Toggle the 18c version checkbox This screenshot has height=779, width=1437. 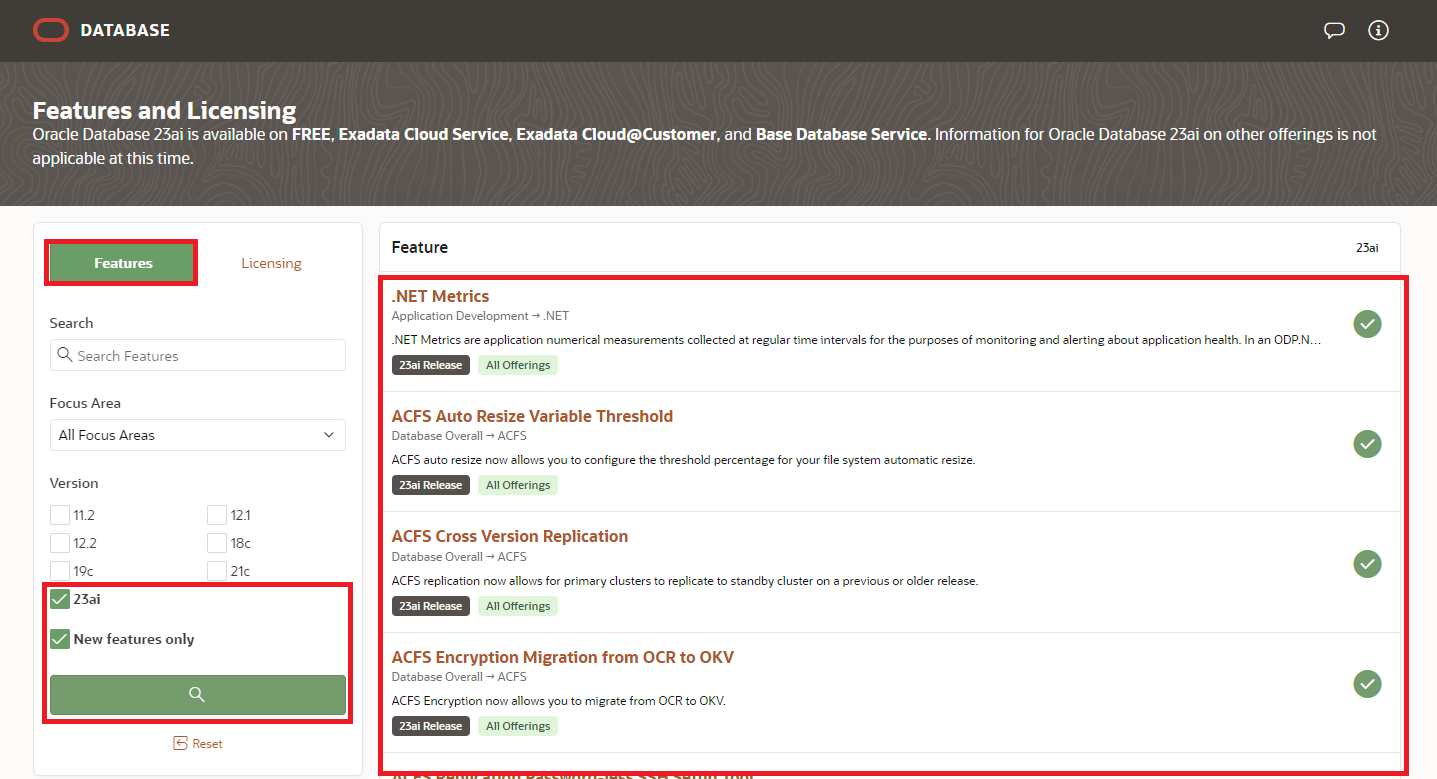[x=217, y=543]
